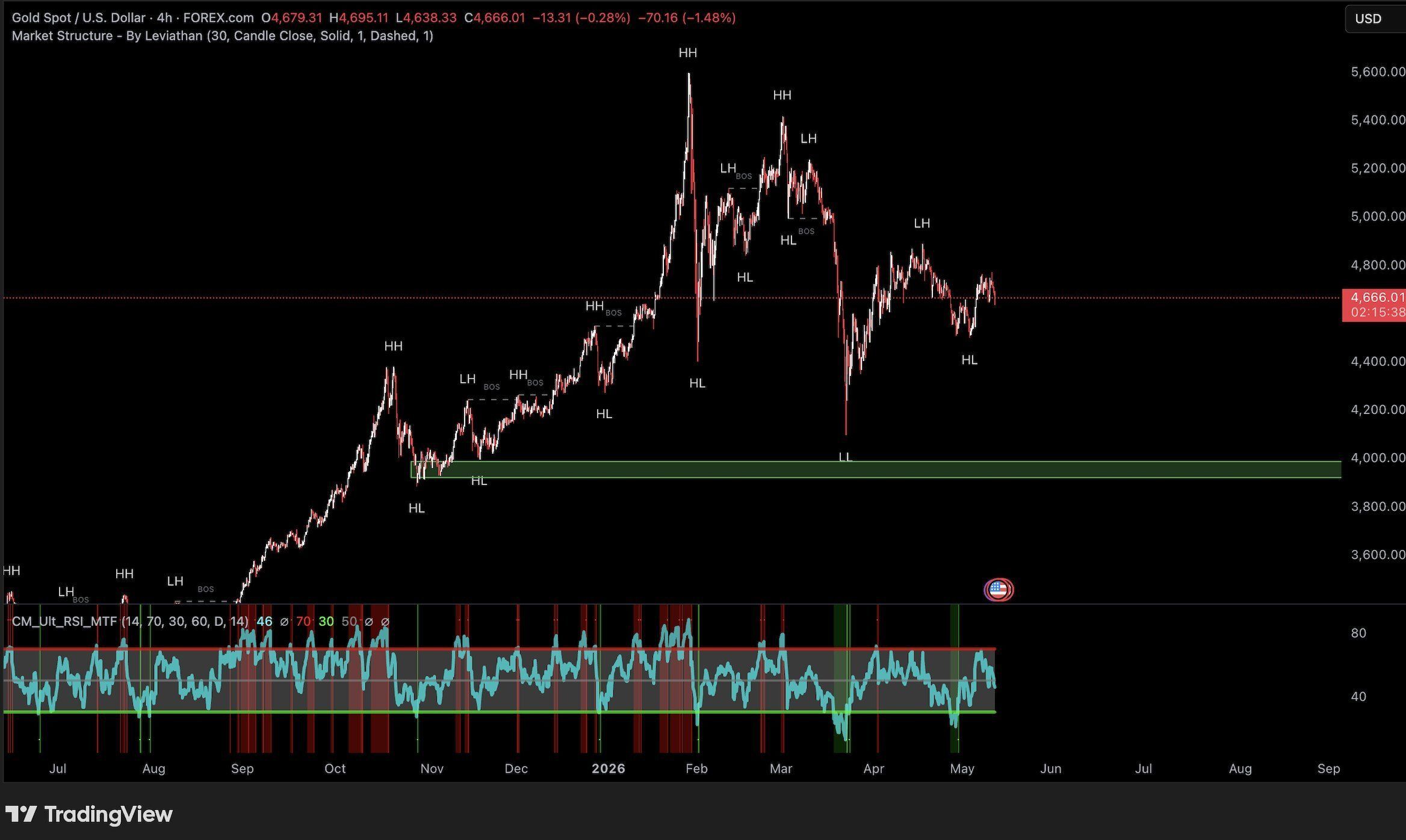
Task: Click the Sep label at the right end of the time axis
Action: [1328, 768]
